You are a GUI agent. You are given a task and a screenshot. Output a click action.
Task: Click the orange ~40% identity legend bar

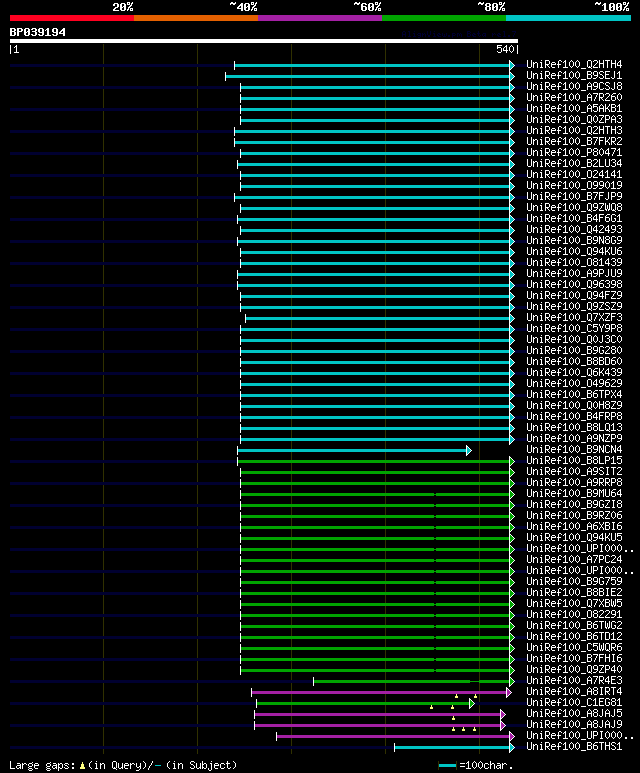196,18
